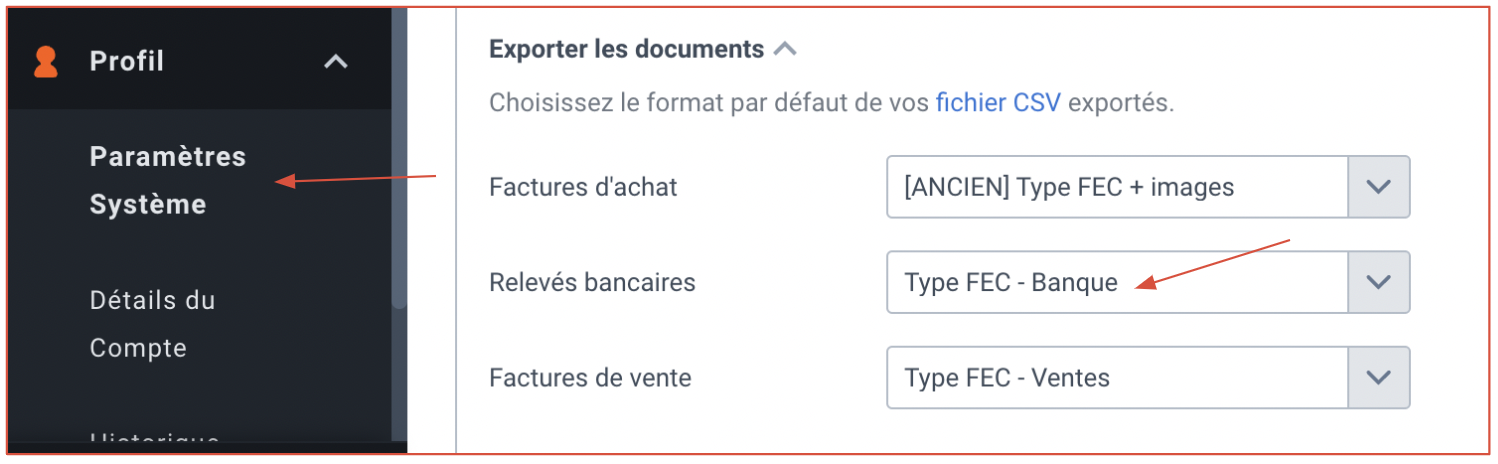The image size is (1498, 464).
Task: Open Détails du Compte in the sidebar
Action: pyautogui.click(x=152, y=324)
